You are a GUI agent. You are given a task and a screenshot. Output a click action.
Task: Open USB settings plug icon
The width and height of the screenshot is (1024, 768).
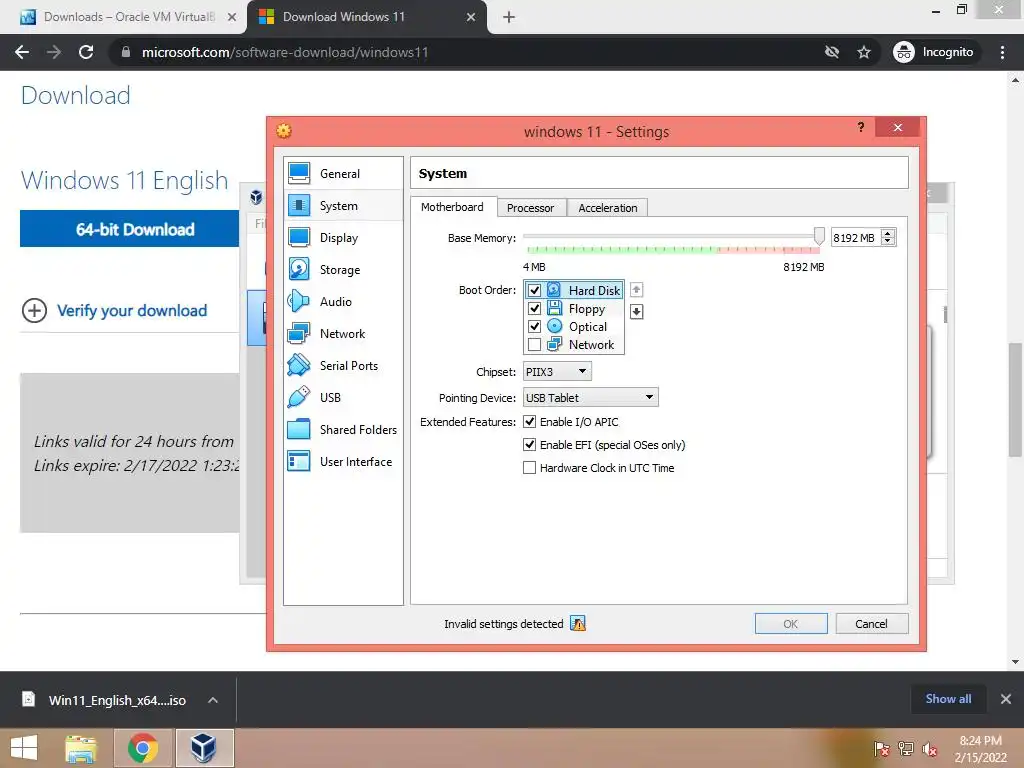coord(299,397)
